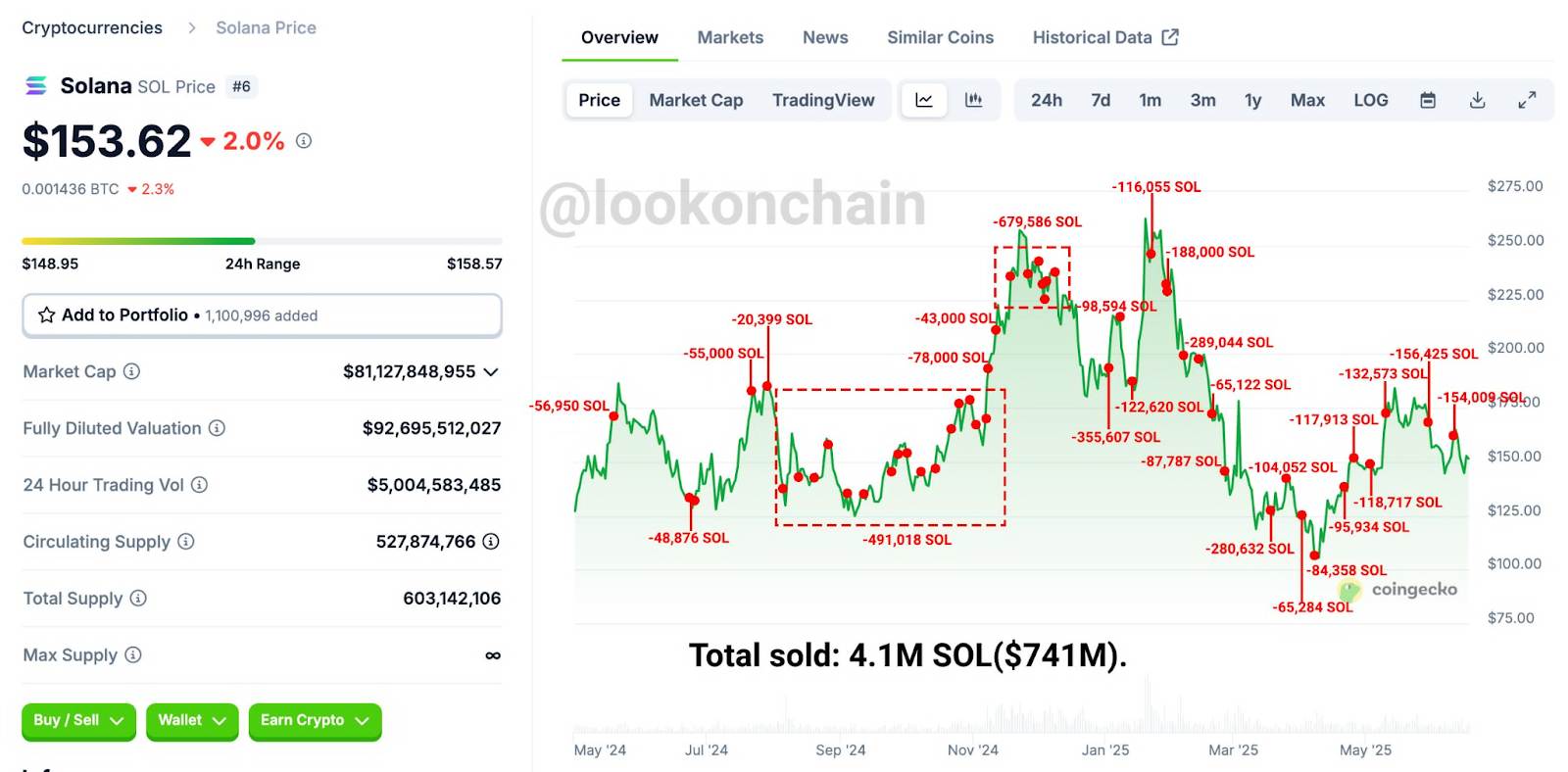Image resolution: width=1568 pixels, height=772 pixels.
Task: Switch to the Markets tab
Action: [730, 37]
